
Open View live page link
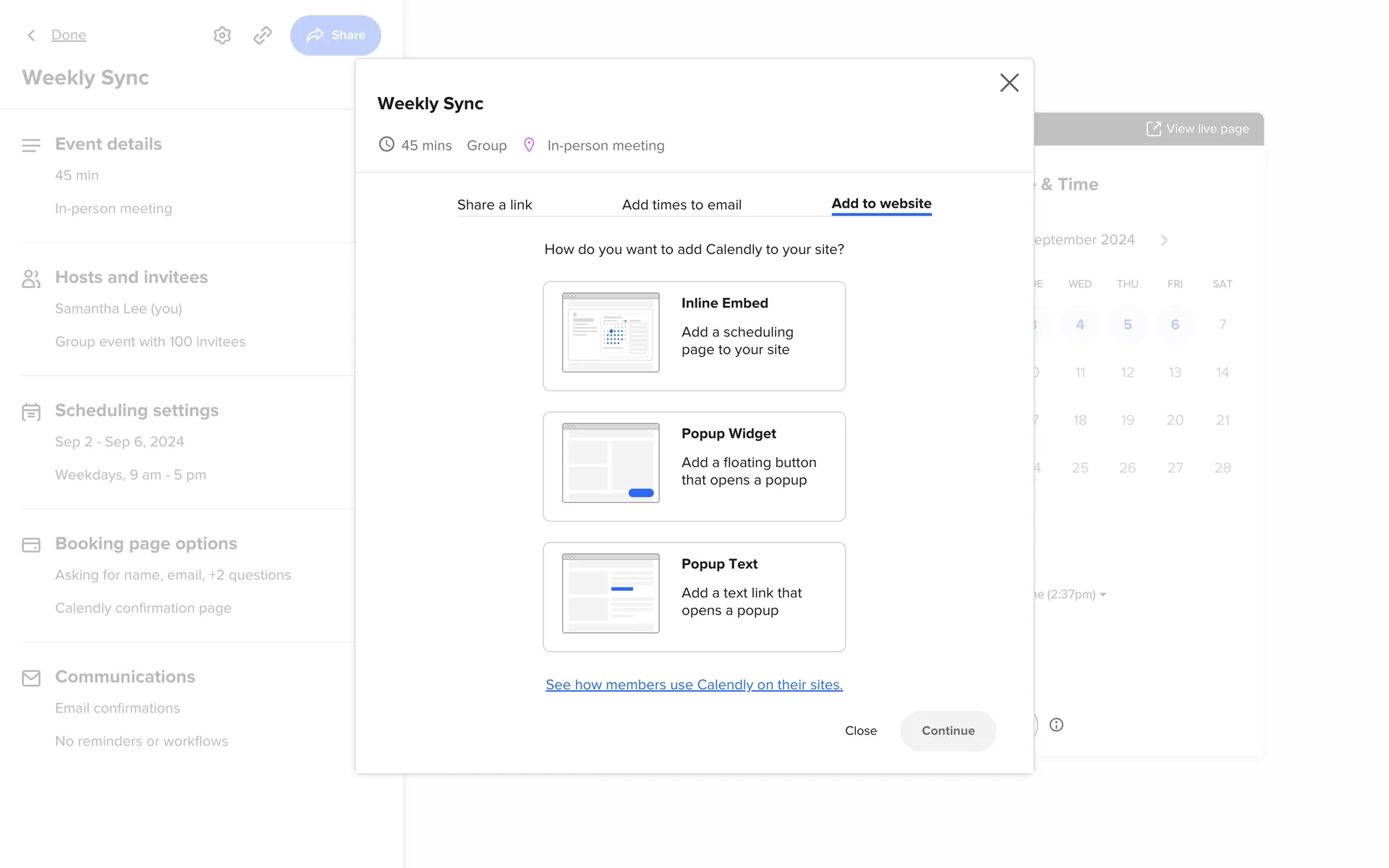point(1198,129)
